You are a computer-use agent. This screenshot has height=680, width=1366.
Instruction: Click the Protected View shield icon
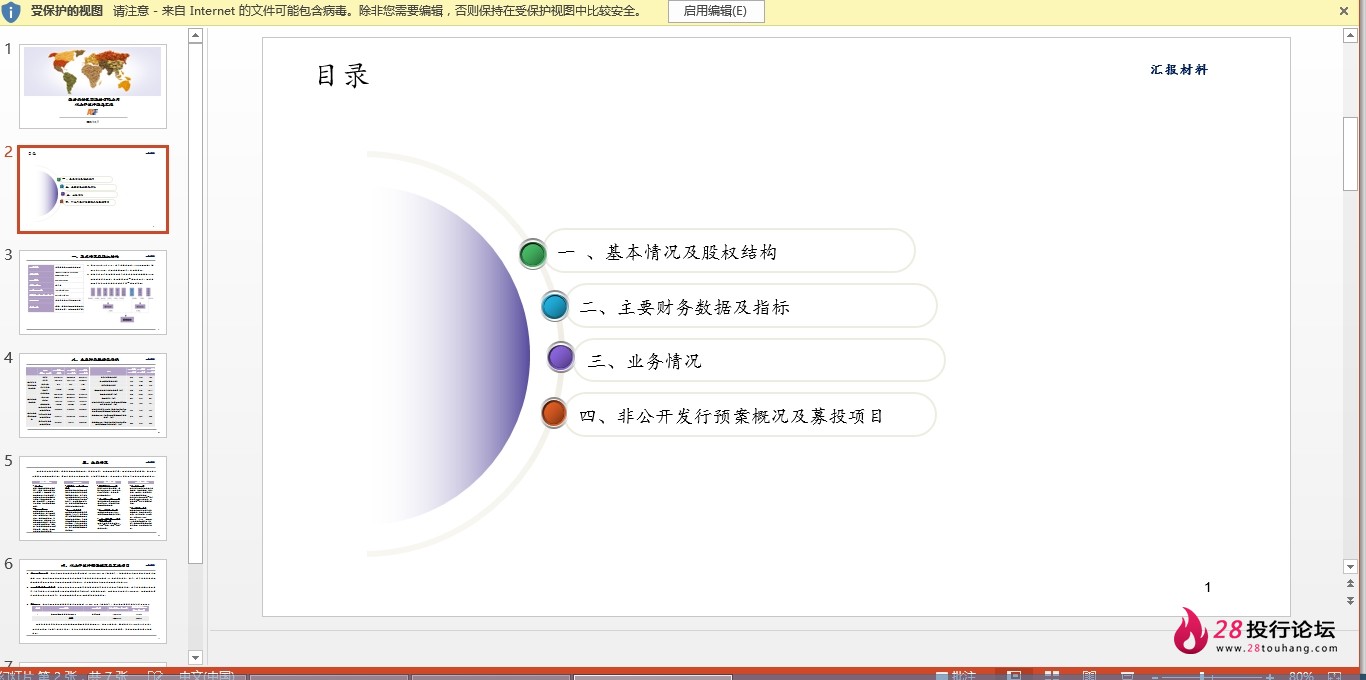click(12, 12)
